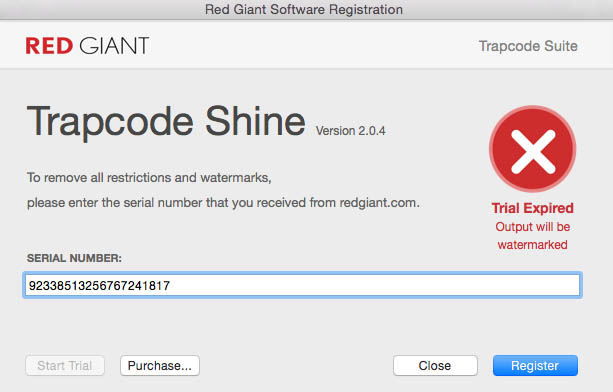The width and height of the screenshot is (613, 392).
Task: Click the Trapcode Shine product title
Action: [166, 122]
